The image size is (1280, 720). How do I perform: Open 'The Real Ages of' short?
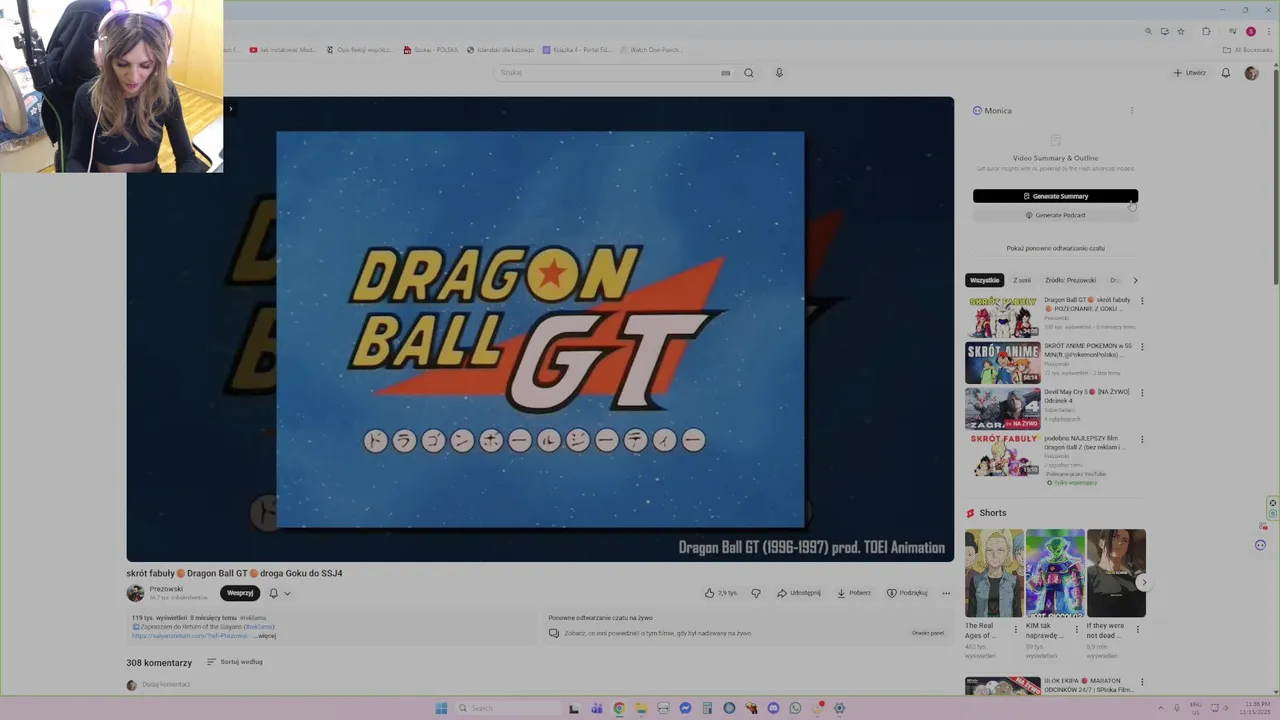(x=994, y=573)
